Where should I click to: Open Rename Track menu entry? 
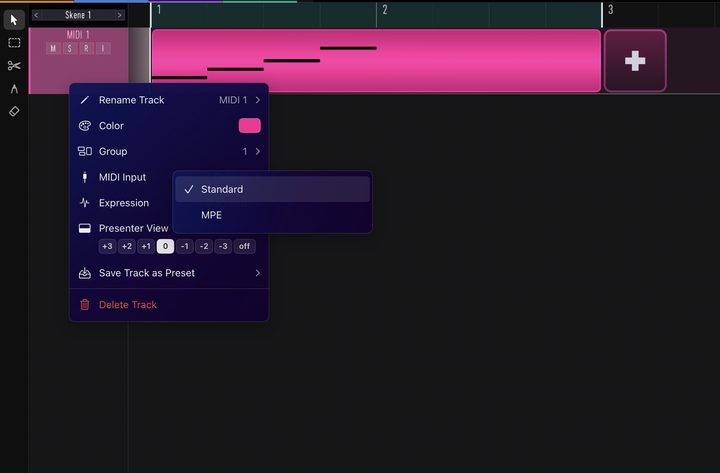click(x=169, y=100)
